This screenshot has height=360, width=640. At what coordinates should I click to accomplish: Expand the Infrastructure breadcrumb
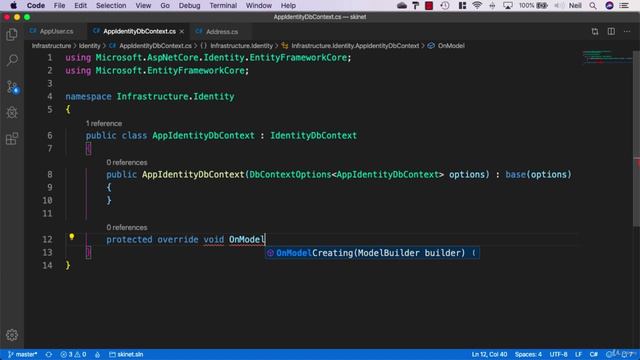51,46
